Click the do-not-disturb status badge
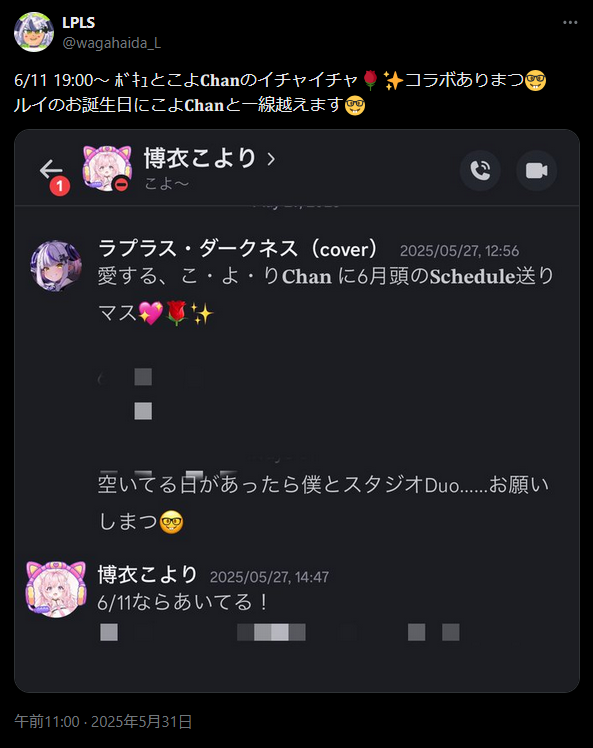Image resolution: width=593 pixels, height=748 pixels. click(122, 184)
